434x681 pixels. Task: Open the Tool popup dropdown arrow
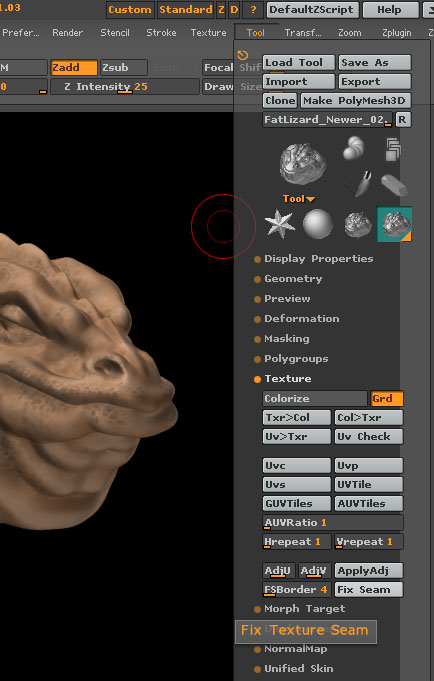pyautogui.click(x=310, y=199)
